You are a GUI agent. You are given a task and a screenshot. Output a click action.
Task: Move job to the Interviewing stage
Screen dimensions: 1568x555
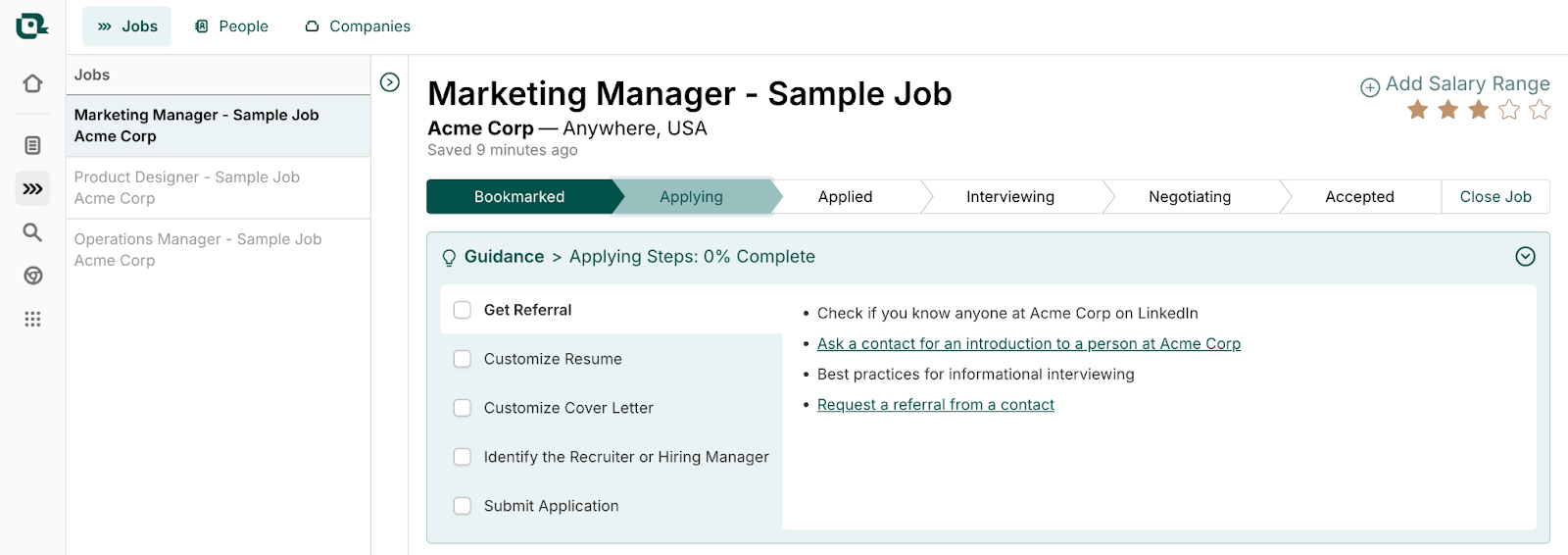coord(1009,196)
